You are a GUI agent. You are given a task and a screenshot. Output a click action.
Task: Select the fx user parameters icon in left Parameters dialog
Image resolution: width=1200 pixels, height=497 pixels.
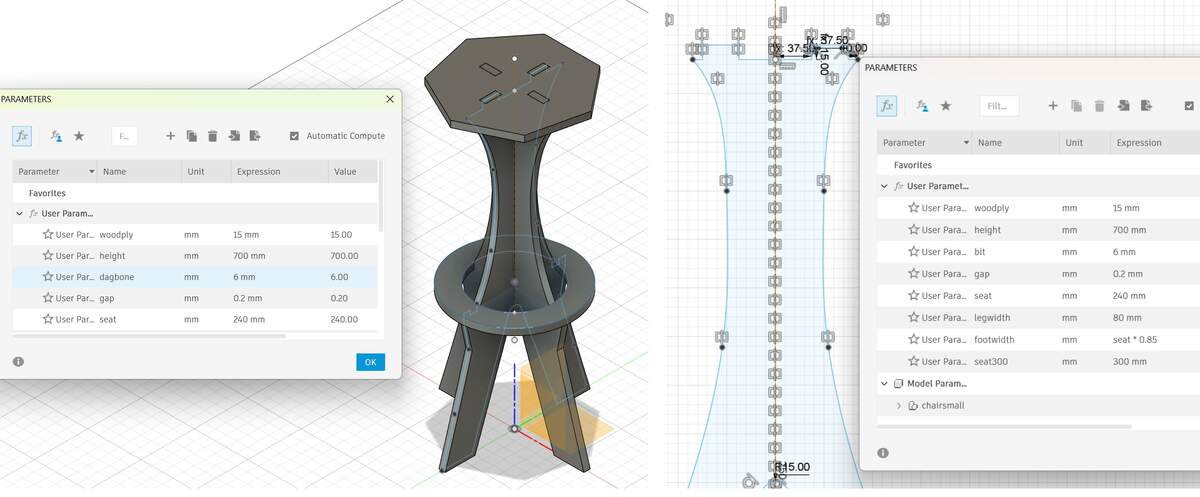pyautogui.click(x=22, y=136)
